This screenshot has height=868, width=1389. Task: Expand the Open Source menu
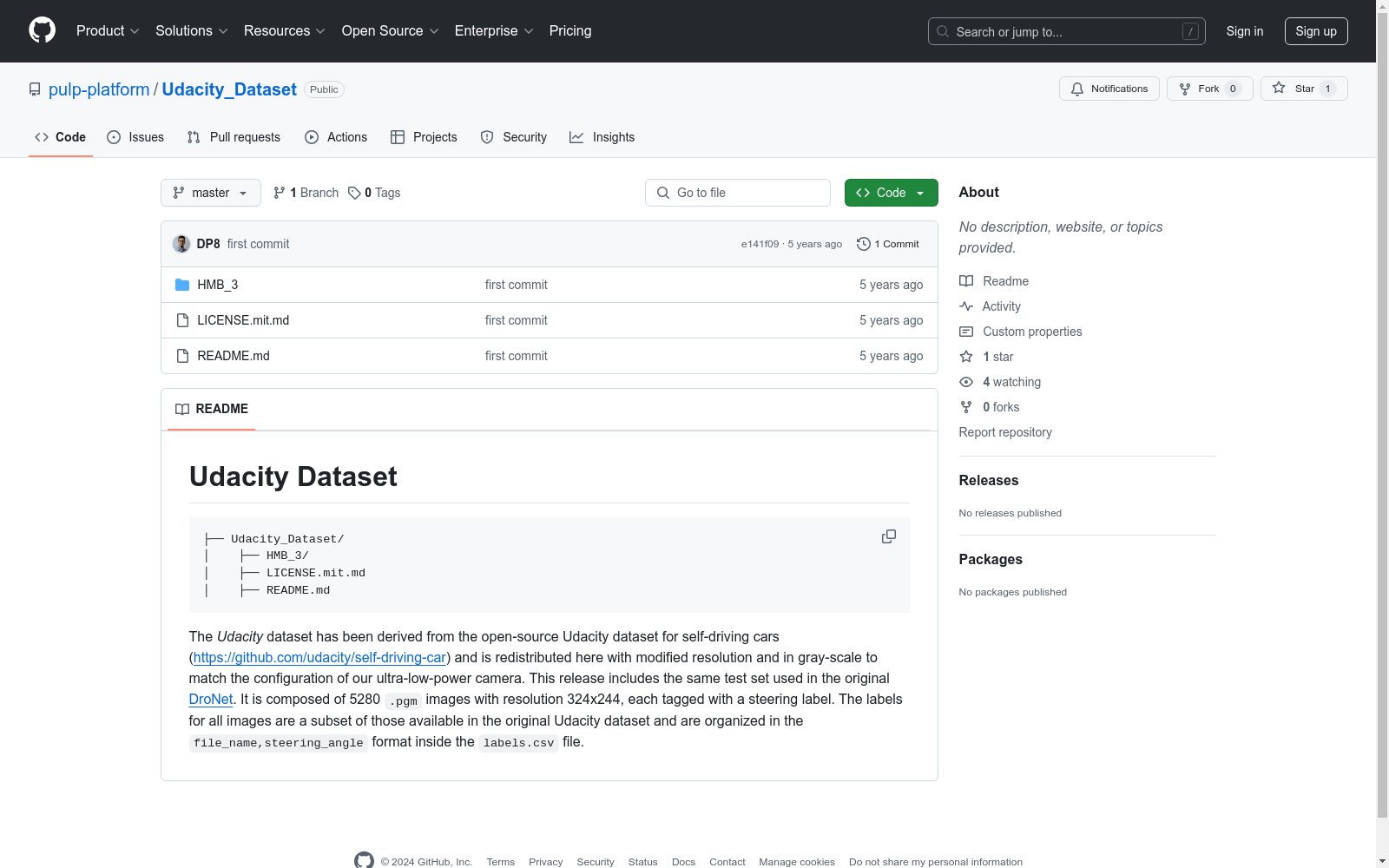[x=391, y=31]
